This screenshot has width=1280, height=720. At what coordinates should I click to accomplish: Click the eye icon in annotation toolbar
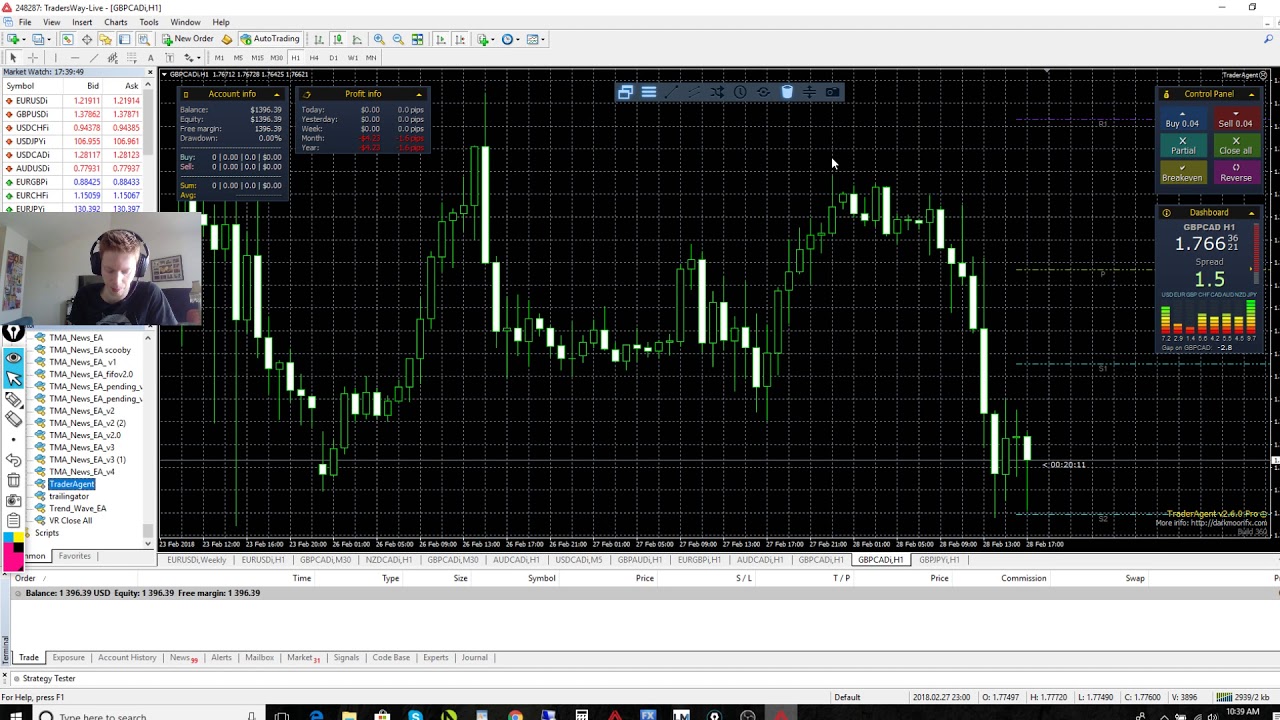click(13, 356)
